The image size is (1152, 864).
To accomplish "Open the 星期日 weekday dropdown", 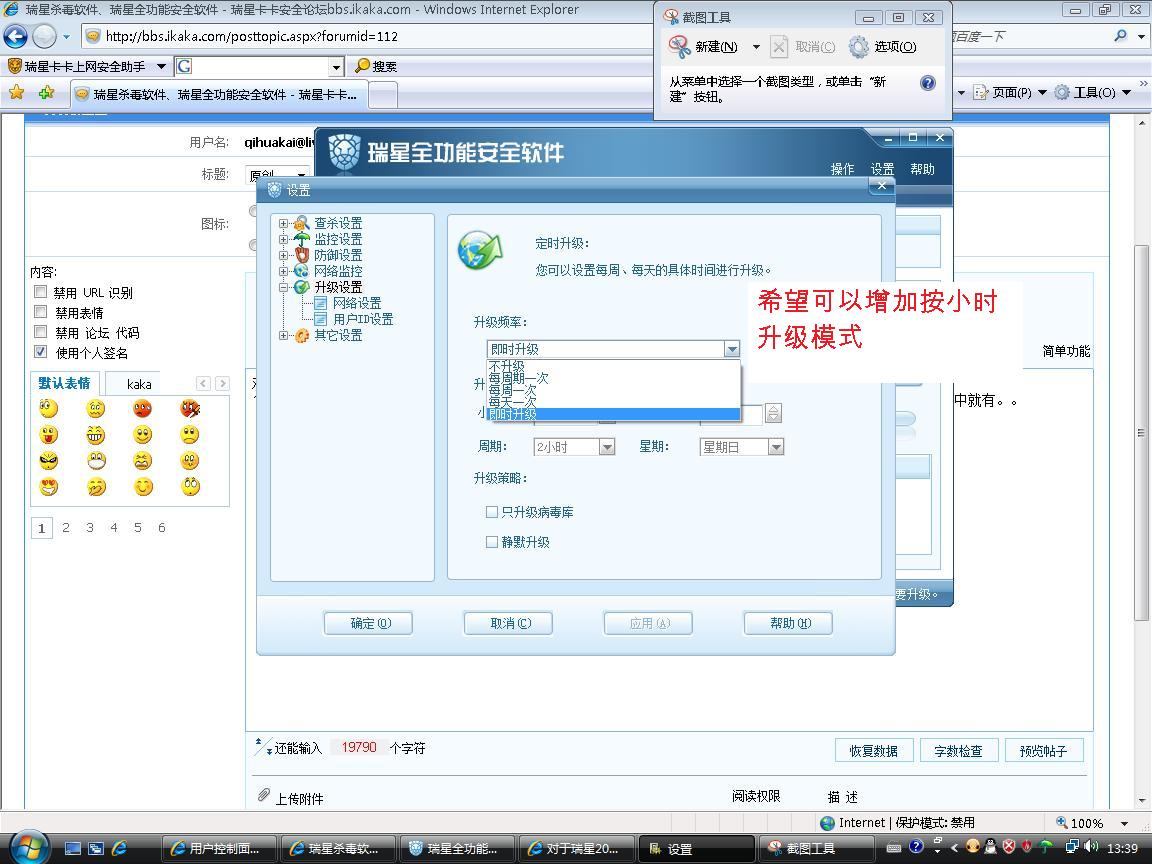I will (776, 447).
